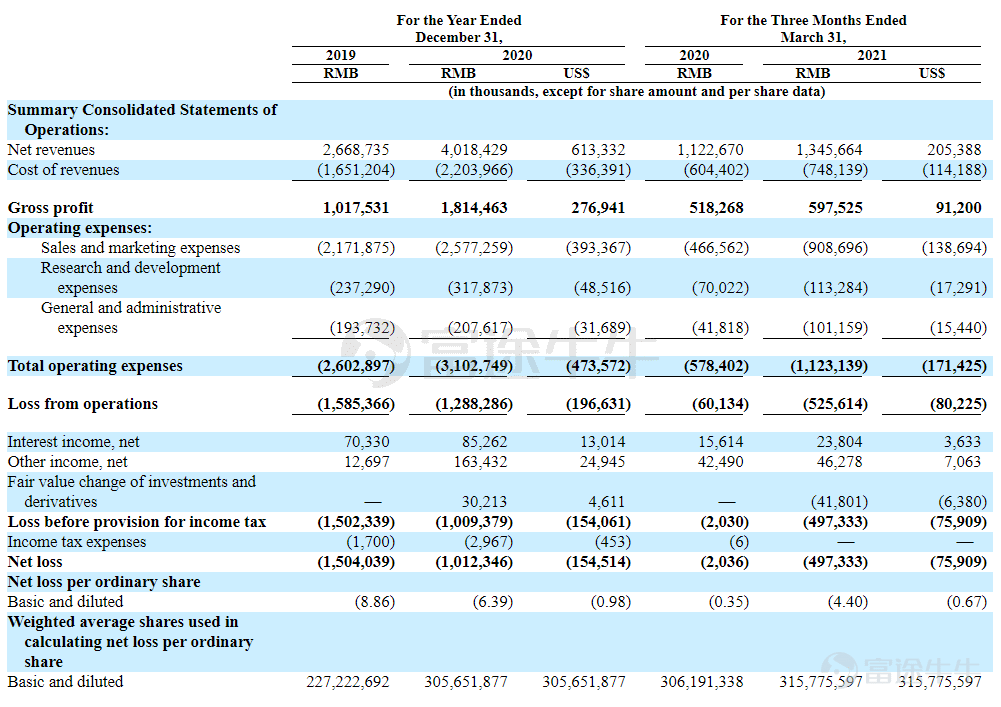Select net loss value (1,012,346)

[474, 562]
